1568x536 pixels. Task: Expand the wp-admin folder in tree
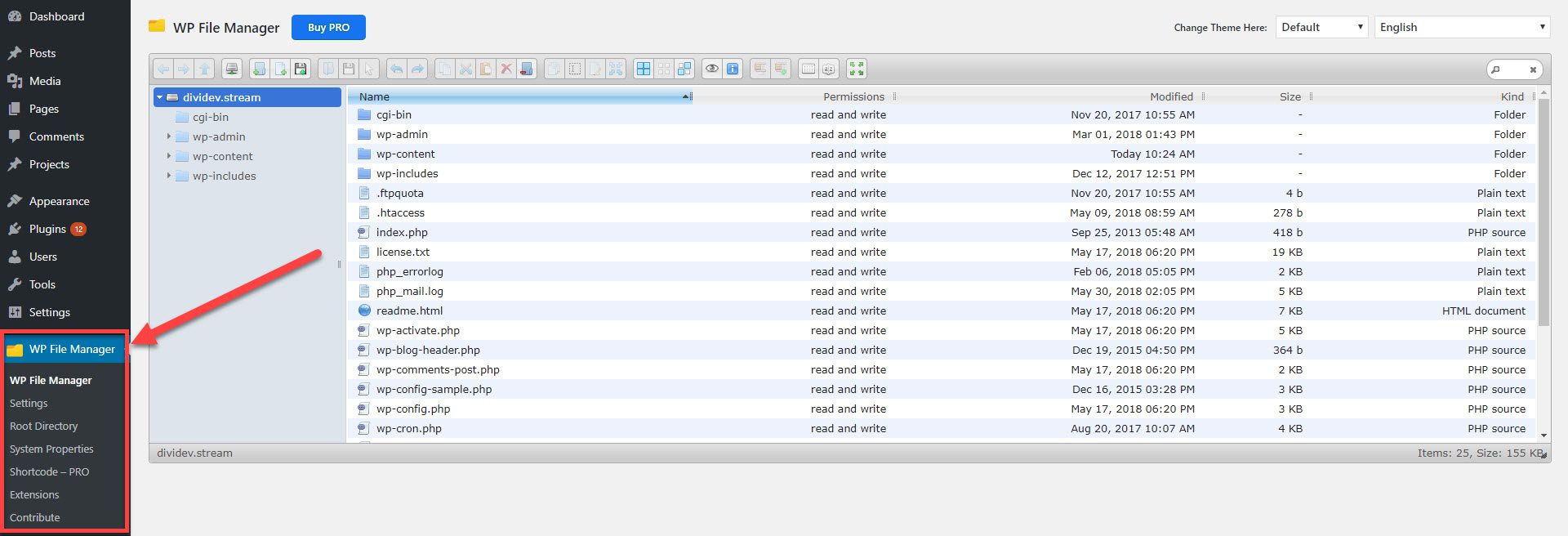[169, 136]
